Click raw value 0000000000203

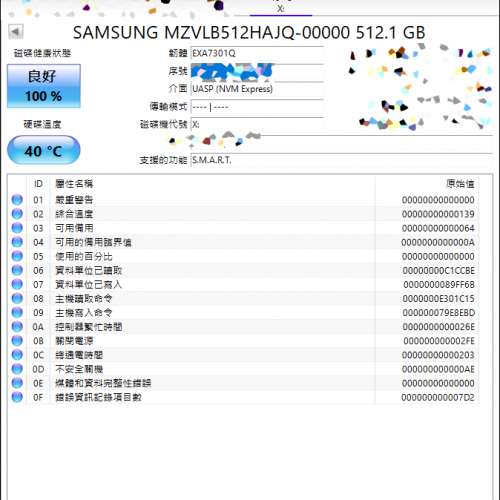pyautogui.click(x=438, y=355)
